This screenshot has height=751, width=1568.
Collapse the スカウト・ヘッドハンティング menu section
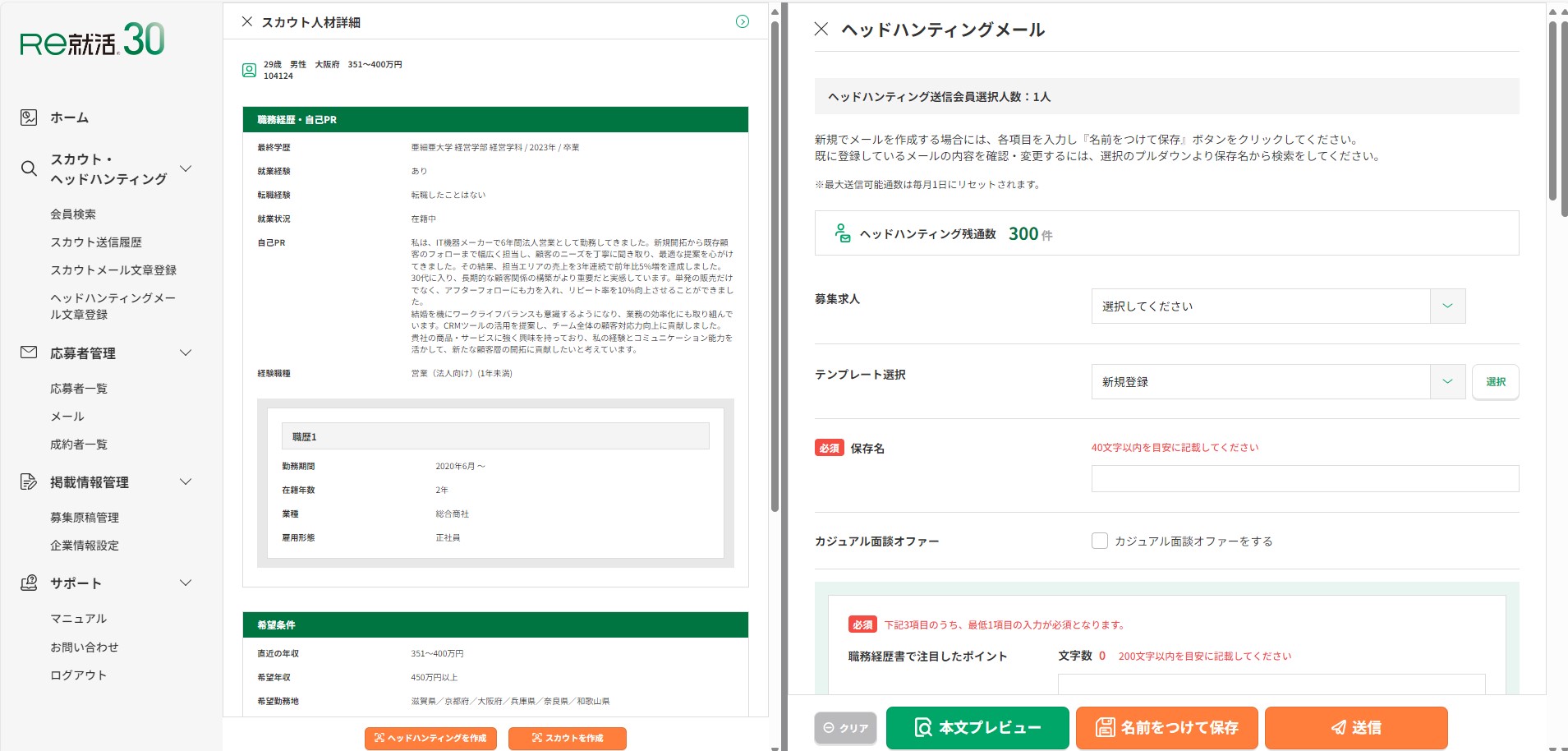coord(186,168)
